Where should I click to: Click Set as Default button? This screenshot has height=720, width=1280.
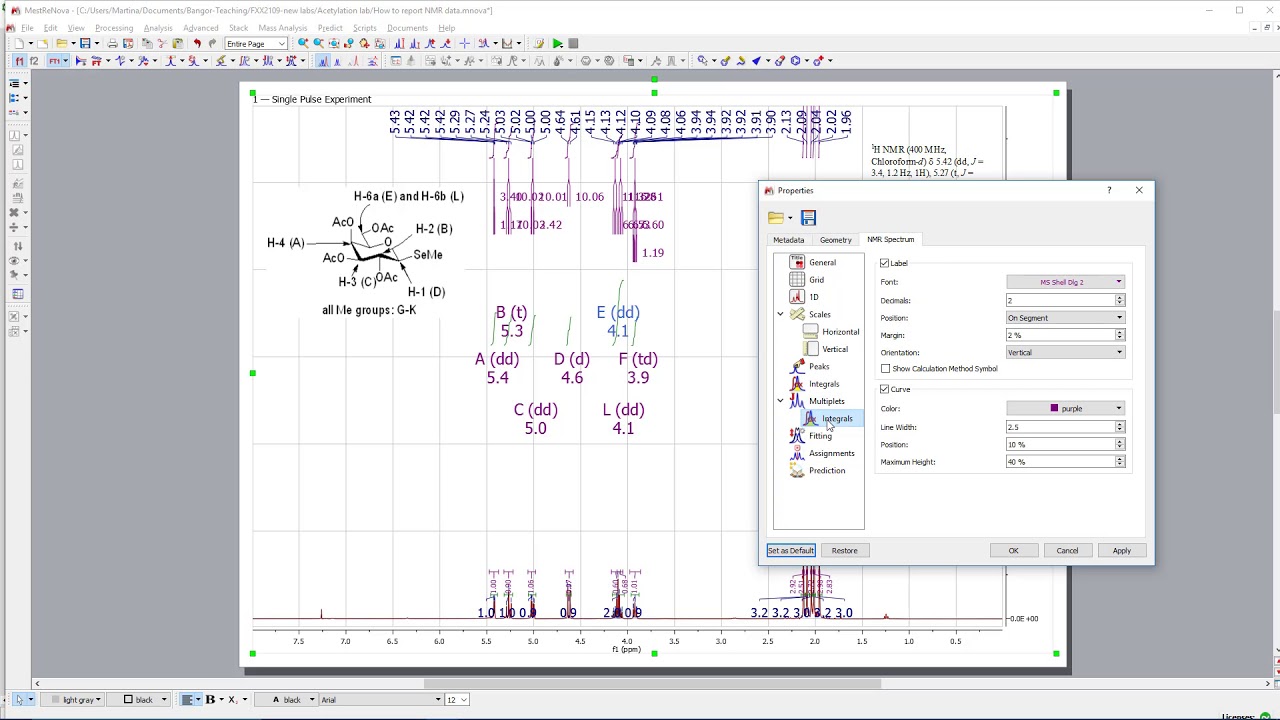click(791, 551)
